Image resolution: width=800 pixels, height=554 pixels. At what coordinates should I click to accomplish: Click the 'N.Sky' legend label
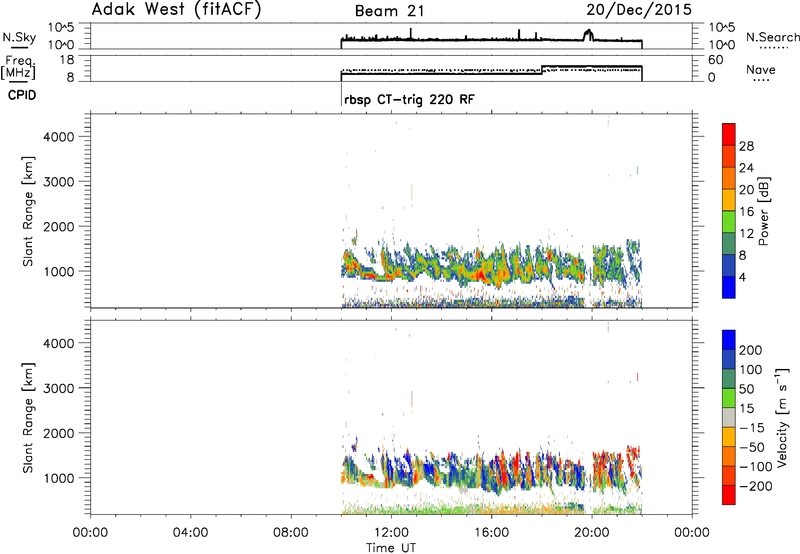pos(19,37)
